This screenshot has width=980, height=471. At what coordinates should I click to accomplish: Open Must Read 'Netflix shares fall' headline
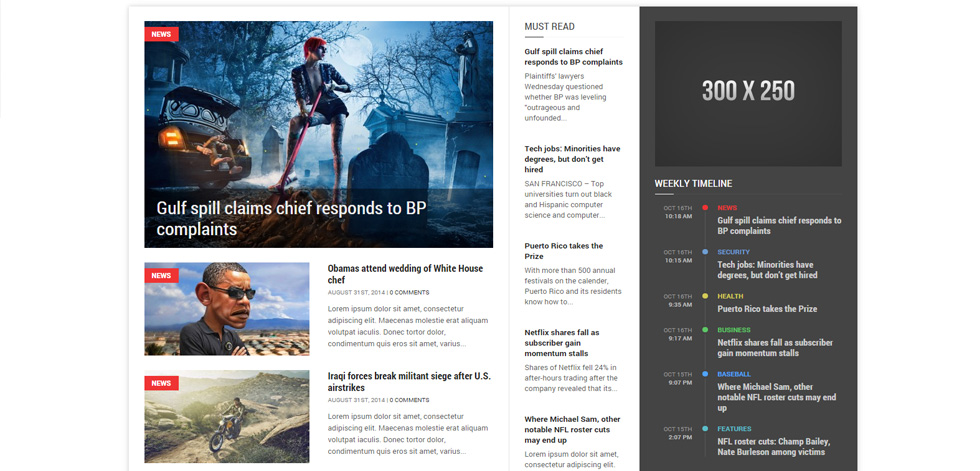pos(562,343)
